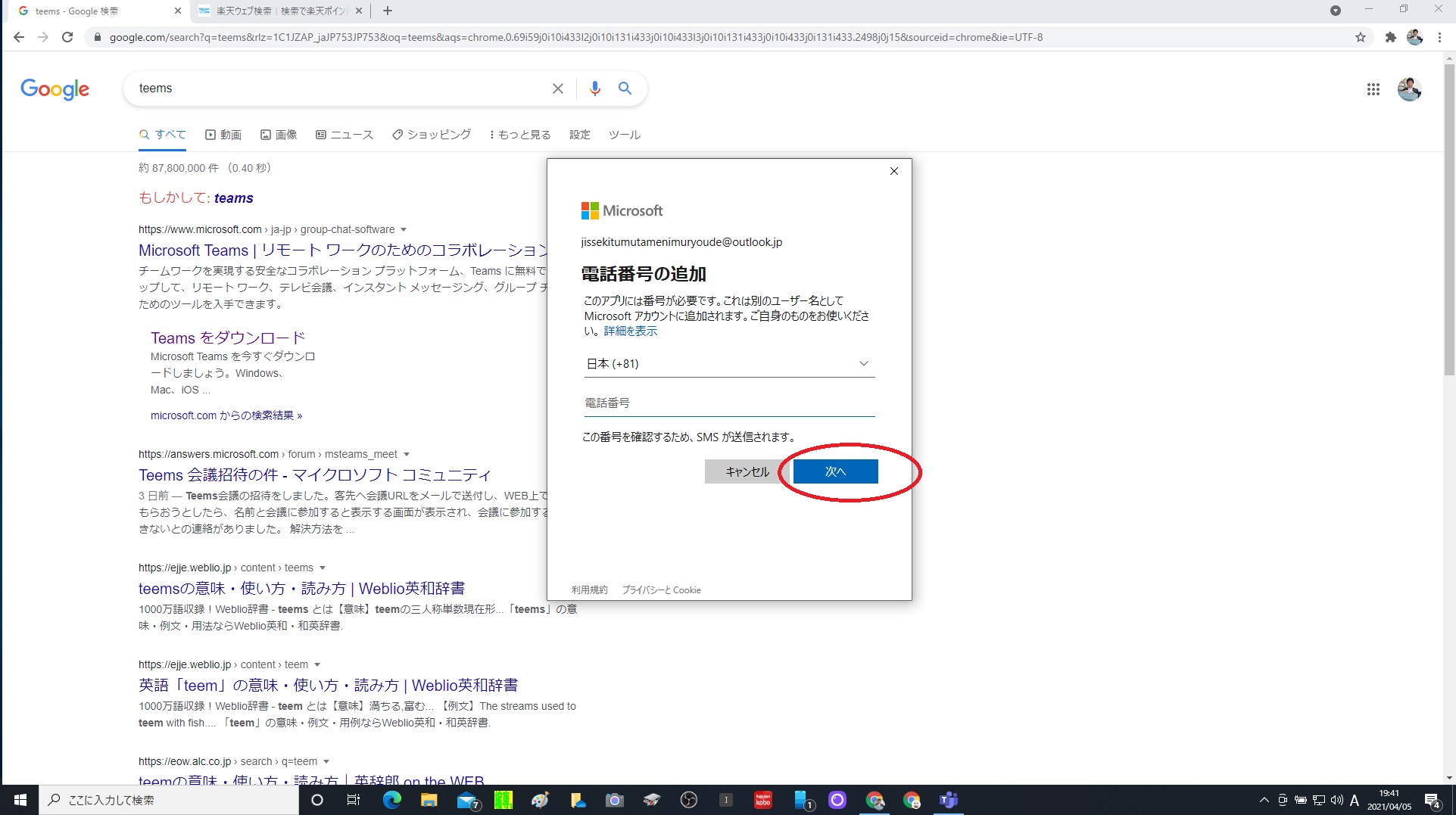
Task: Click the キャンセル button in Microsoft dialog
Action: click(747, 471)
